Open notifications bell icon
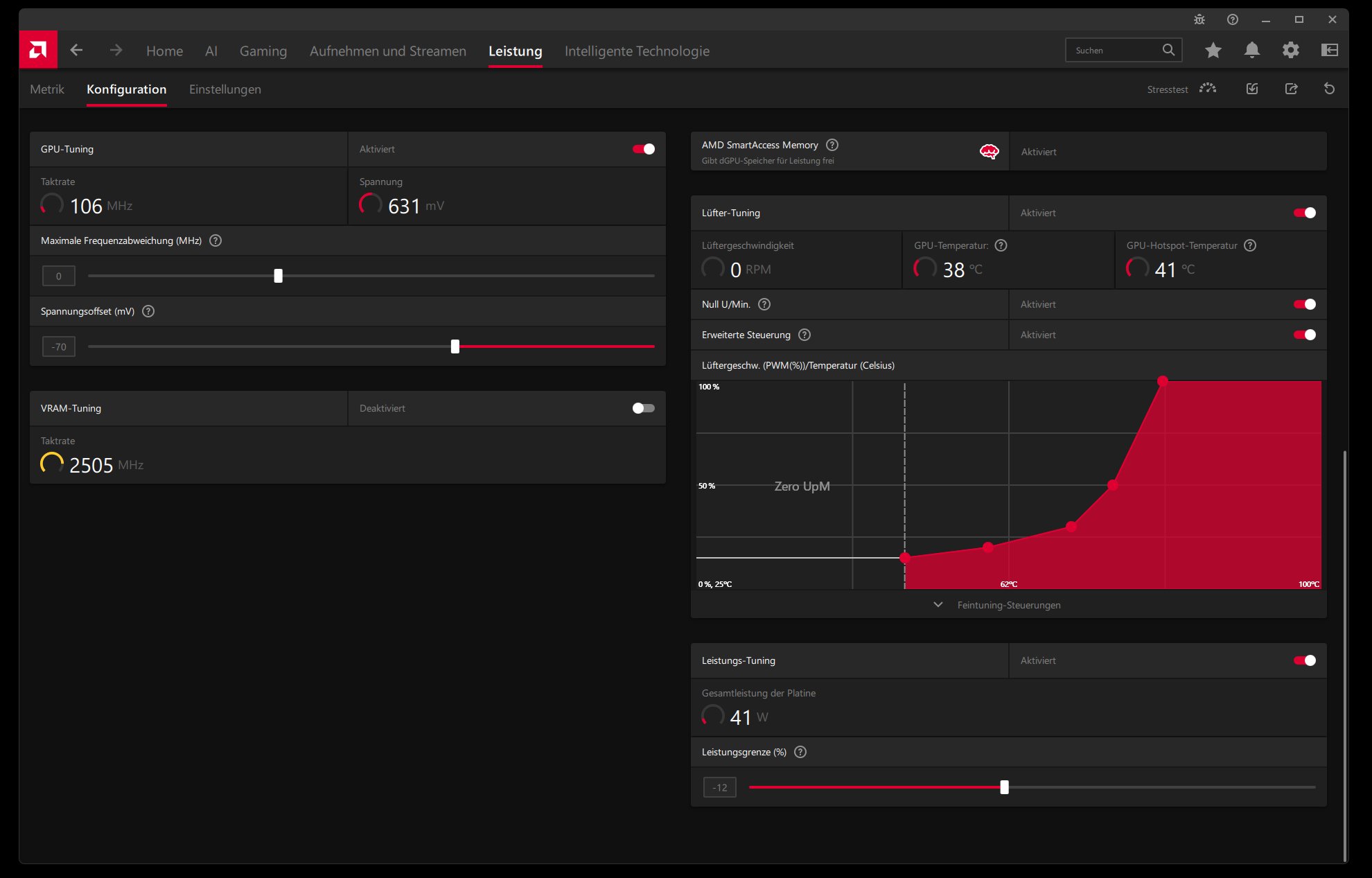 tap(1251, 50)
